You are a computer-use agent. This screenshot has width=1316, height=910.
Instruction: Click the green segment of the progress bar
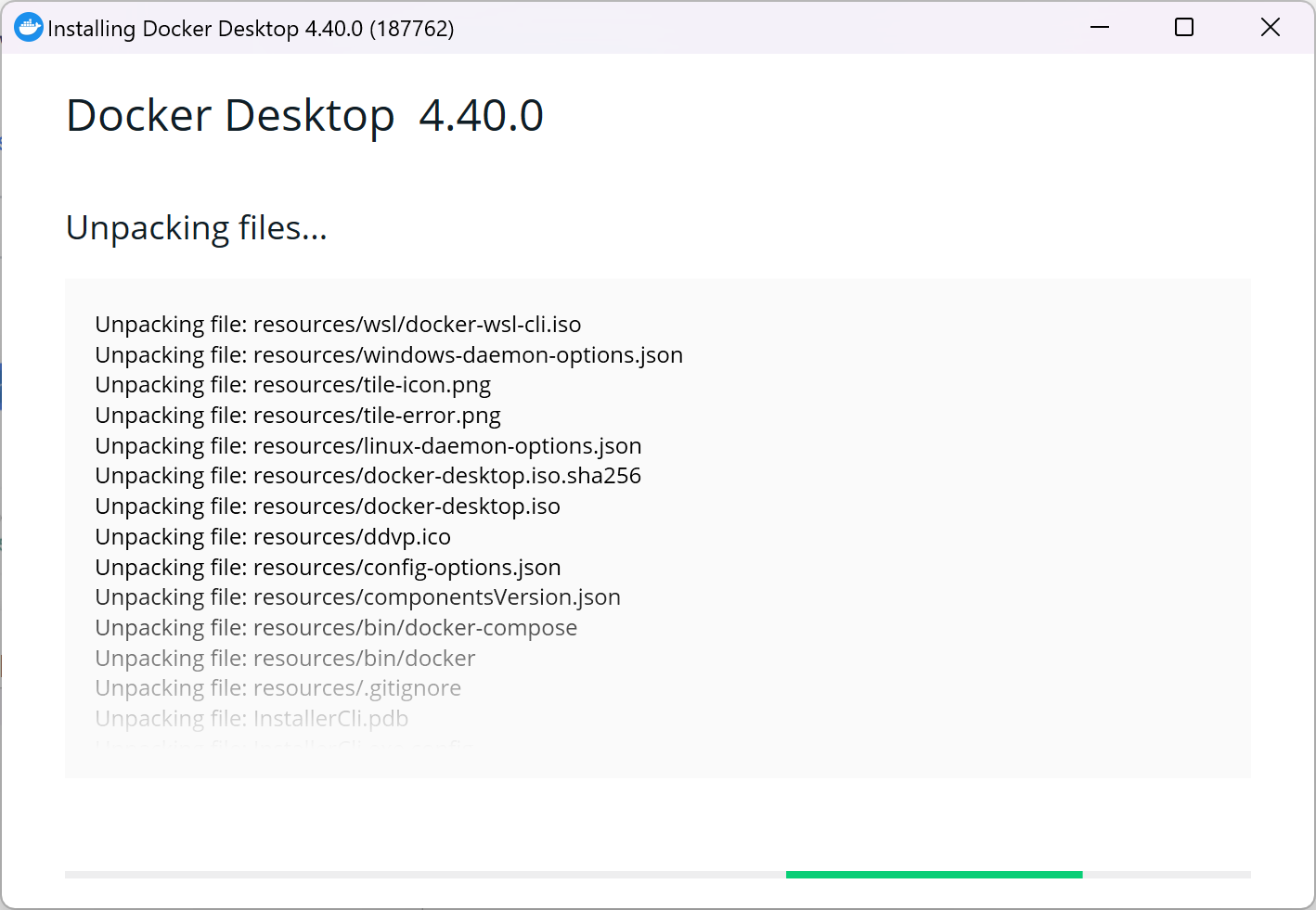point(934,874)
